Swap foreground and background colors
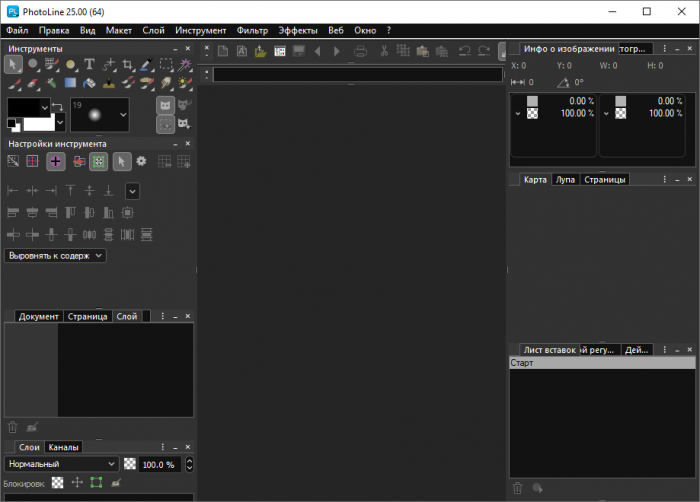Screen dimensions: 700x502 pyautogui.click(x=57, y=106)
